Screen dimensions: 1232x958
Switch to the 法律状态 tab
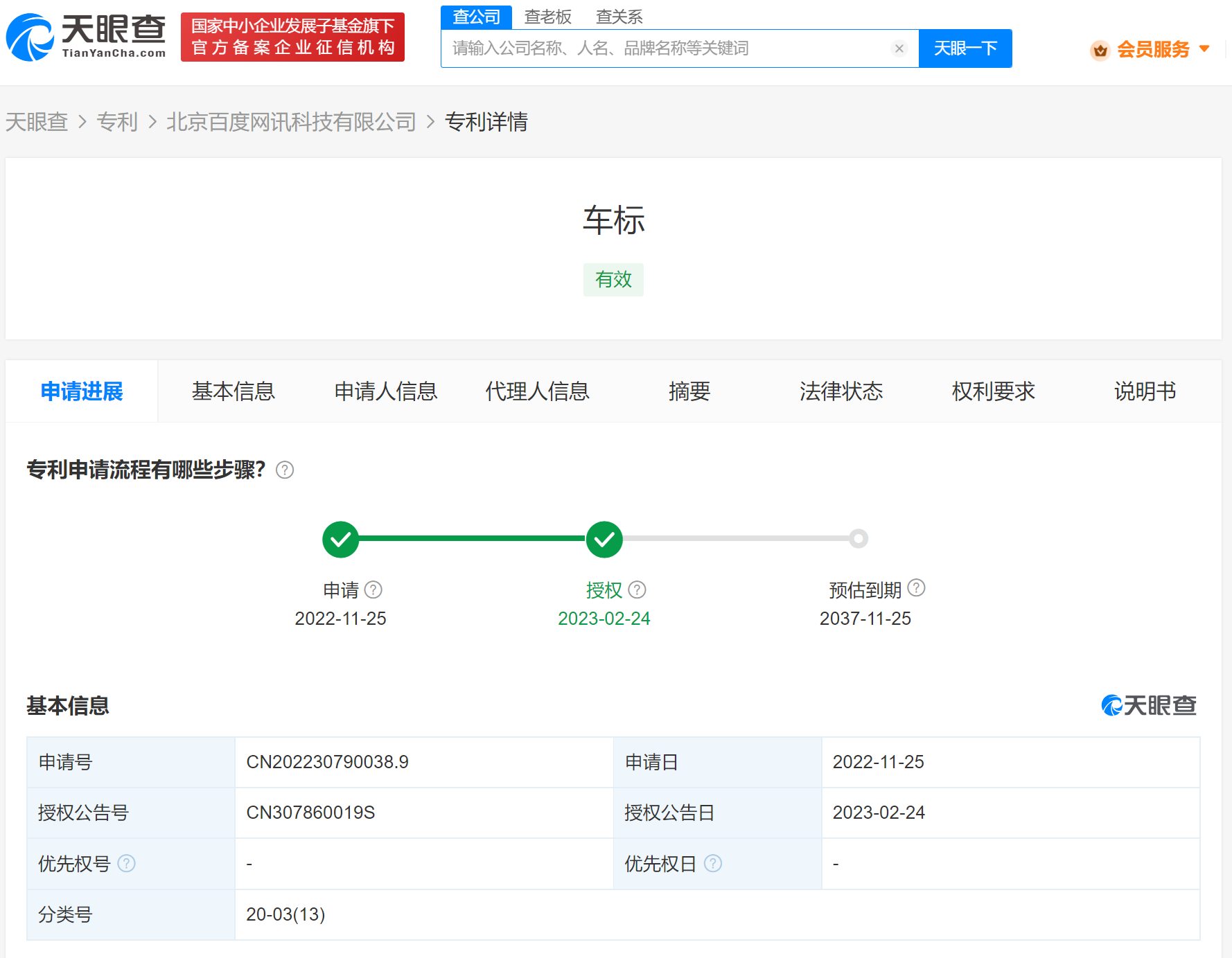click(x=841, y=391)
